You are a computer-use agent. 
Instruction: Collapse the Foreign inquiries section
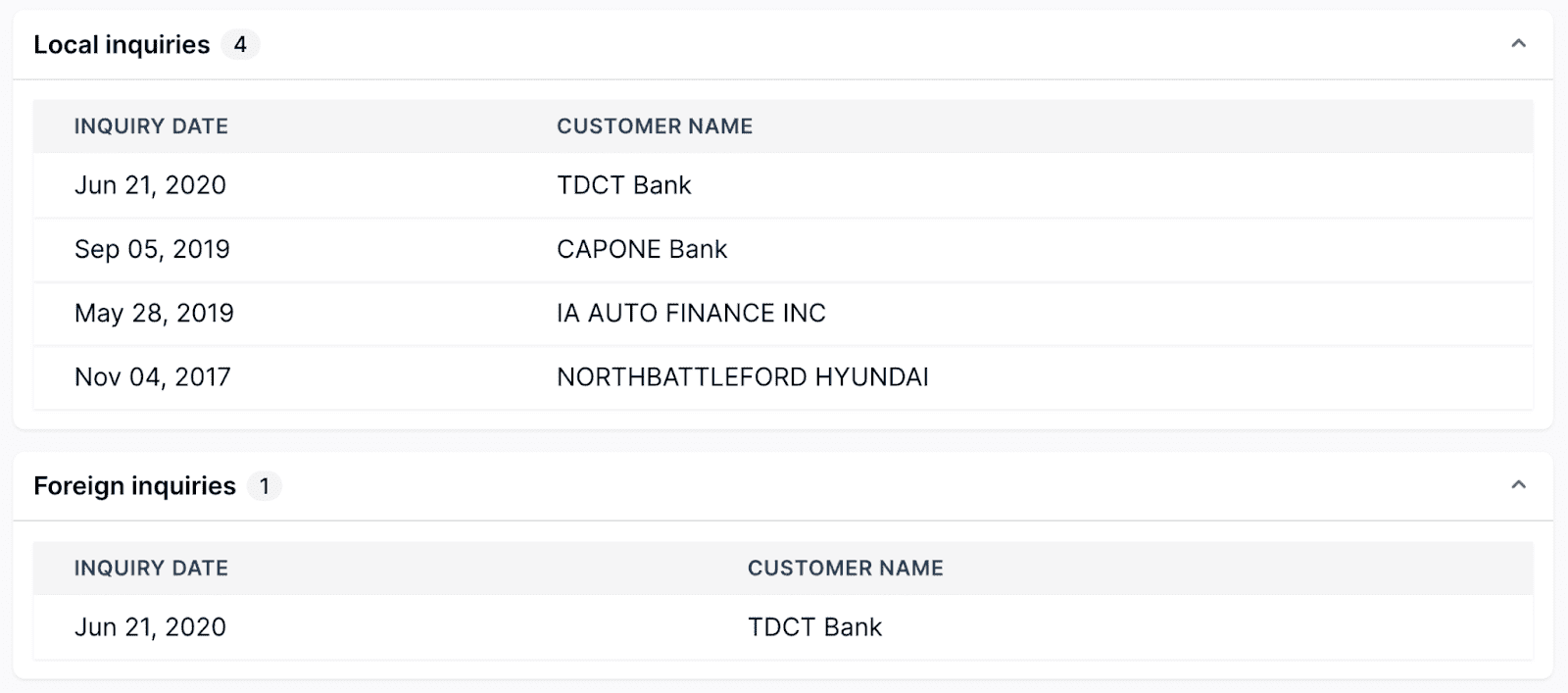tap(1518, 485)
